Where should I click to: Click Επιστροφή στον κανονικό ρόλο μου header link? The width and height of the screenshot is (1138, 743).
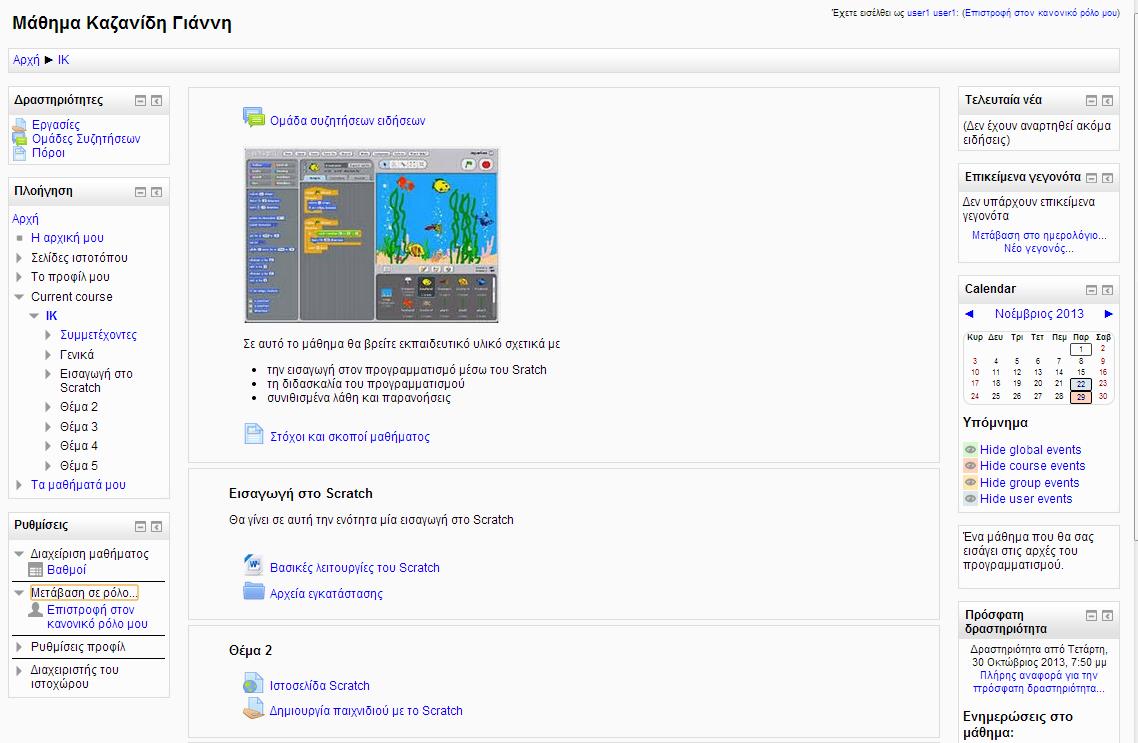1041,13
